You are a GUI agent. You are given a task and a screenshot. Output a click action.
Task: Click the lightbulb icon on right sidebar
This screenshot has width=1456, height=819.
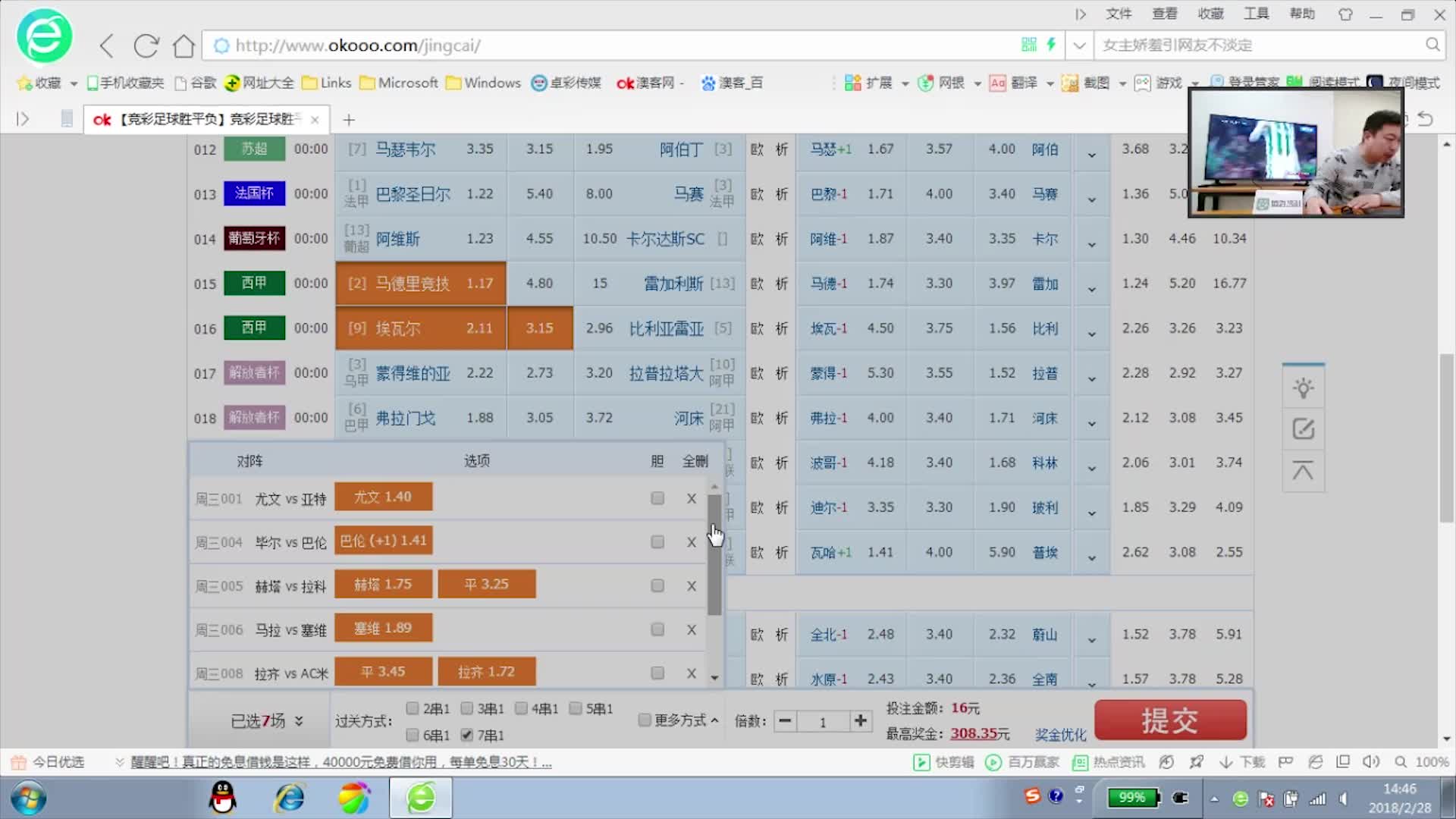coord(1303,388)
